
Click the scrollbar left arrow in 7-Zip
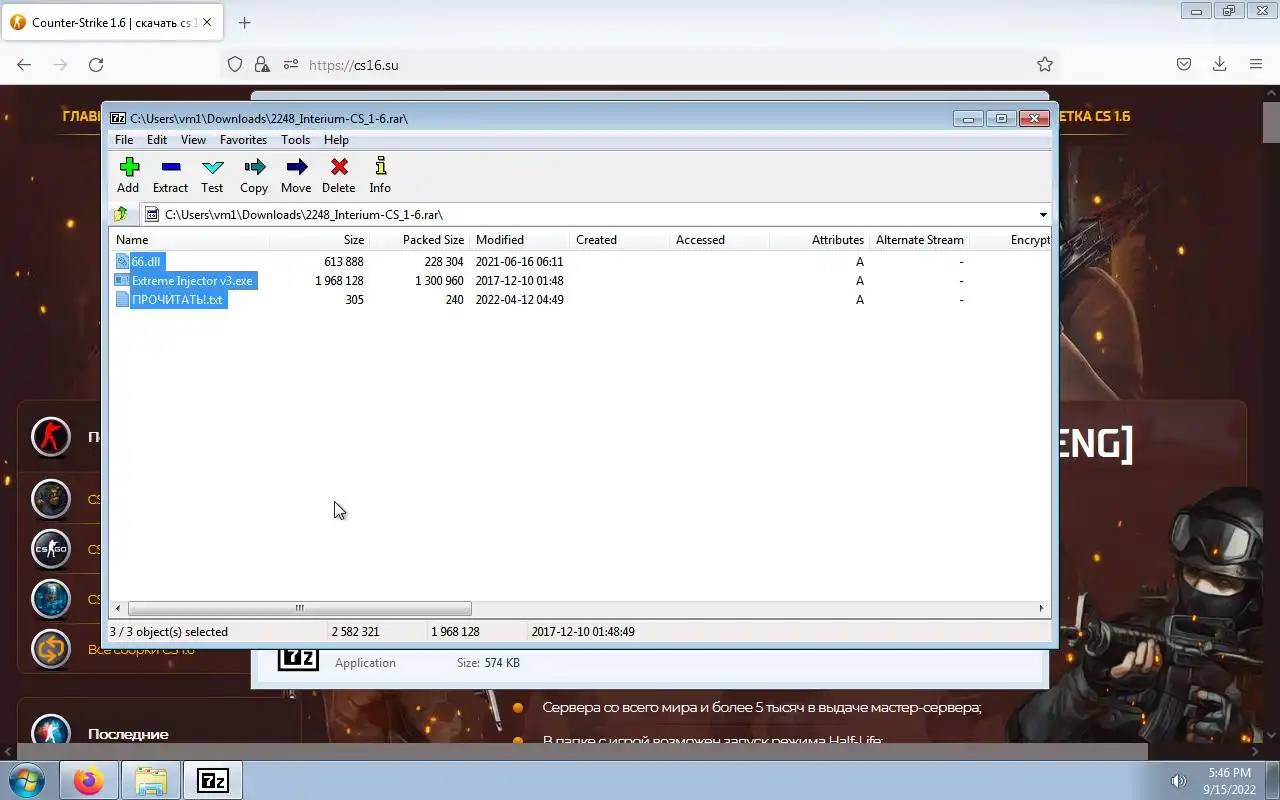click(x=118, y=608)
